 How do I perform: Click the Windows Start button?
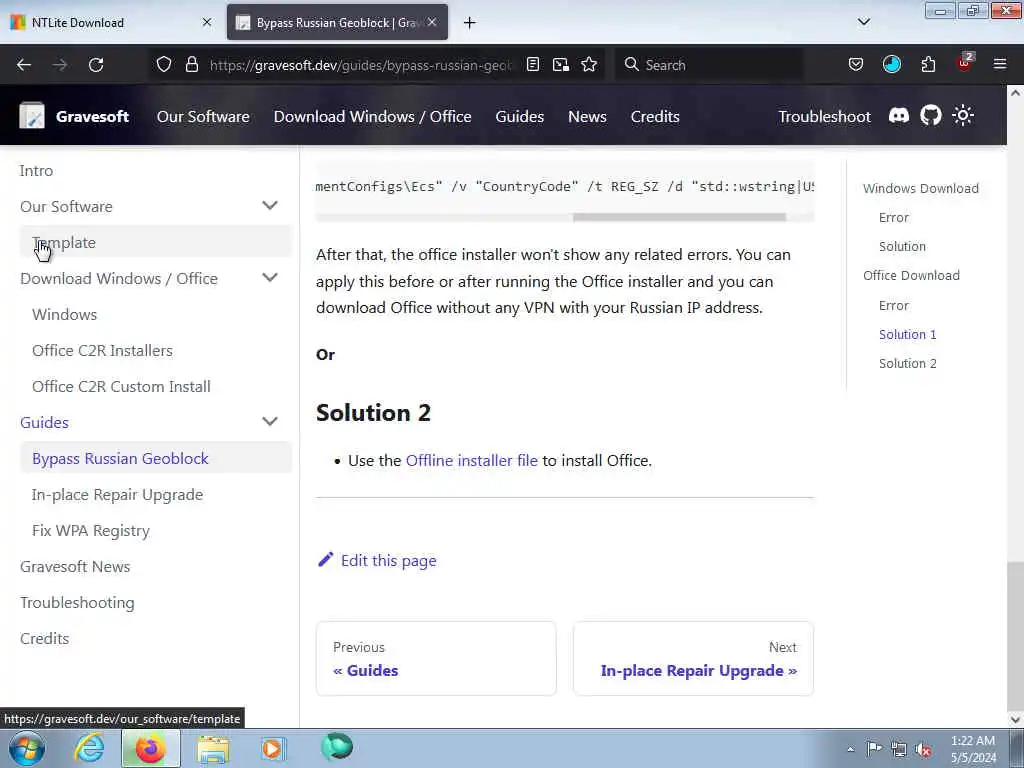pyautogui.click(x=27, y=748)
